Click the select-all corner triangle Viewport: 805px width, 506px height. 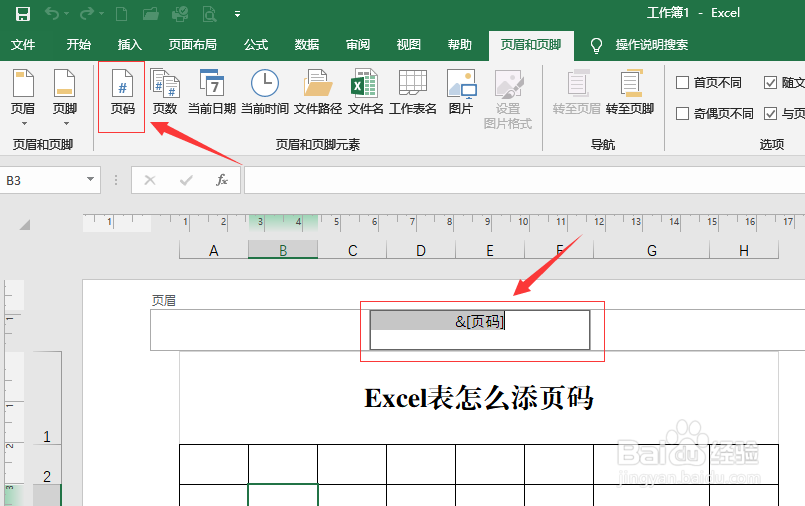coord(24,224)
